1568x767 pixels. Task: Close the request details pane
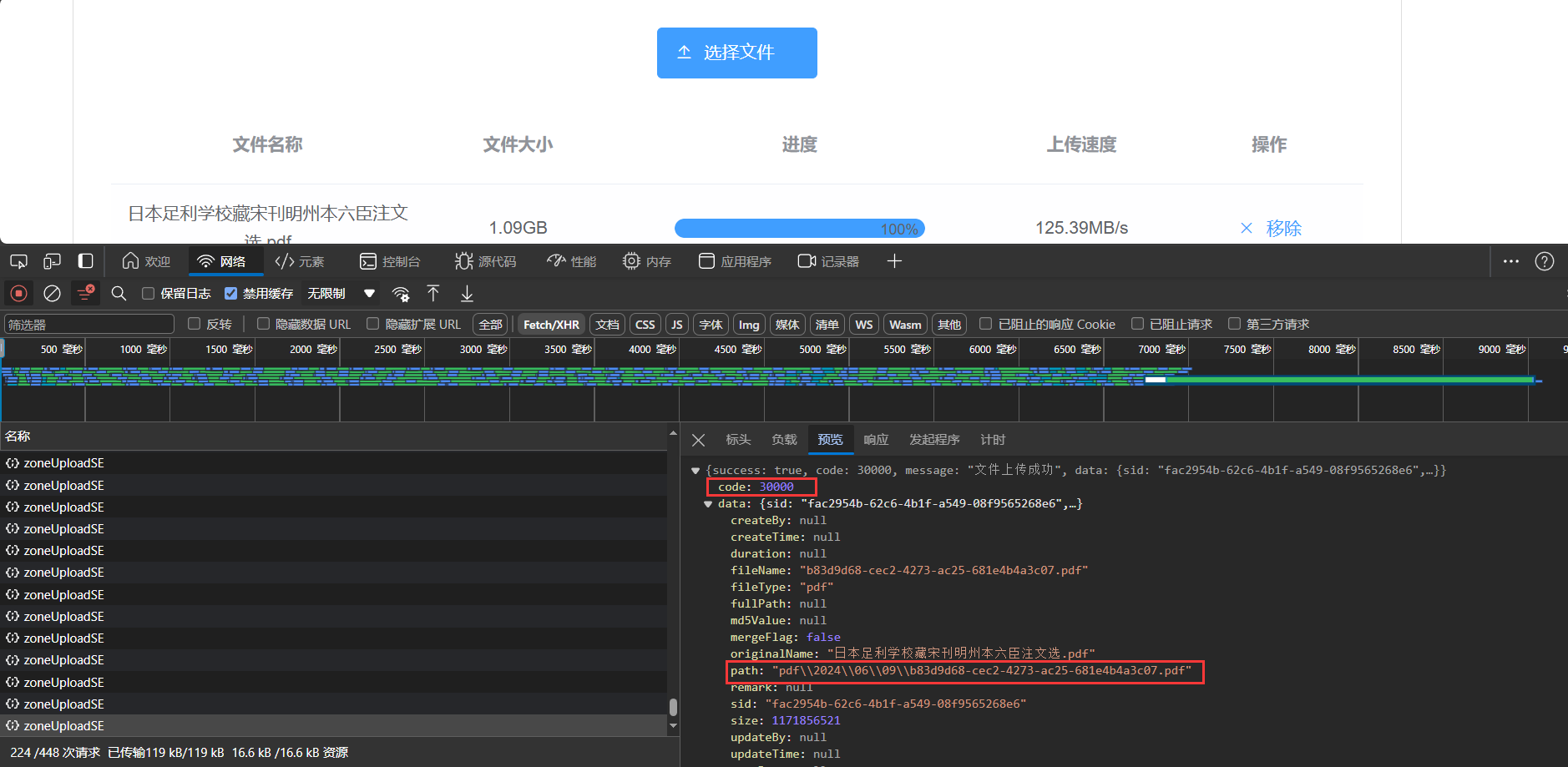coord(699,440)
